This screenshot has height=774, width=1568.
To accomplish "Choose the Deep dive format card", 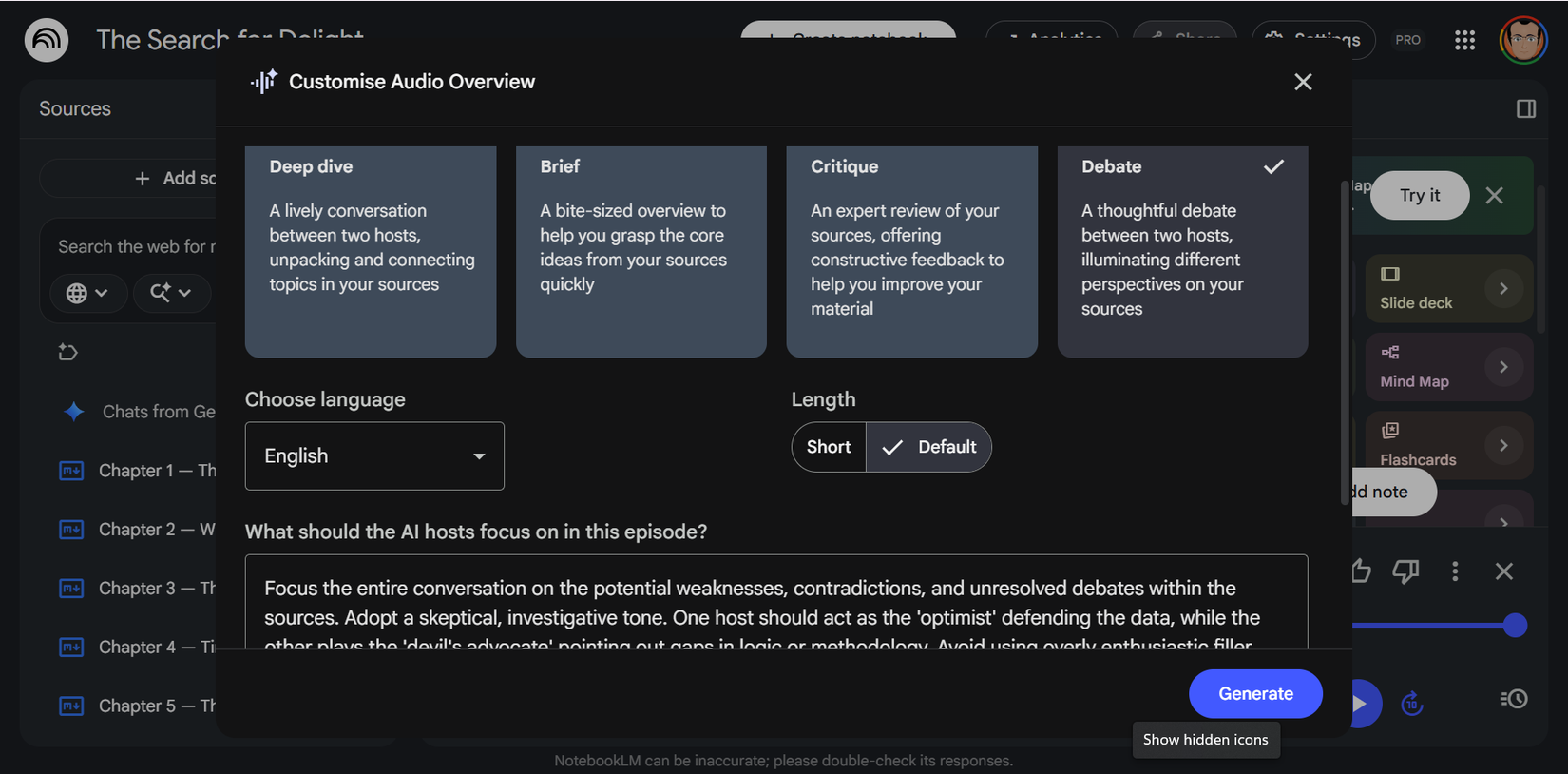I will 371,252.
